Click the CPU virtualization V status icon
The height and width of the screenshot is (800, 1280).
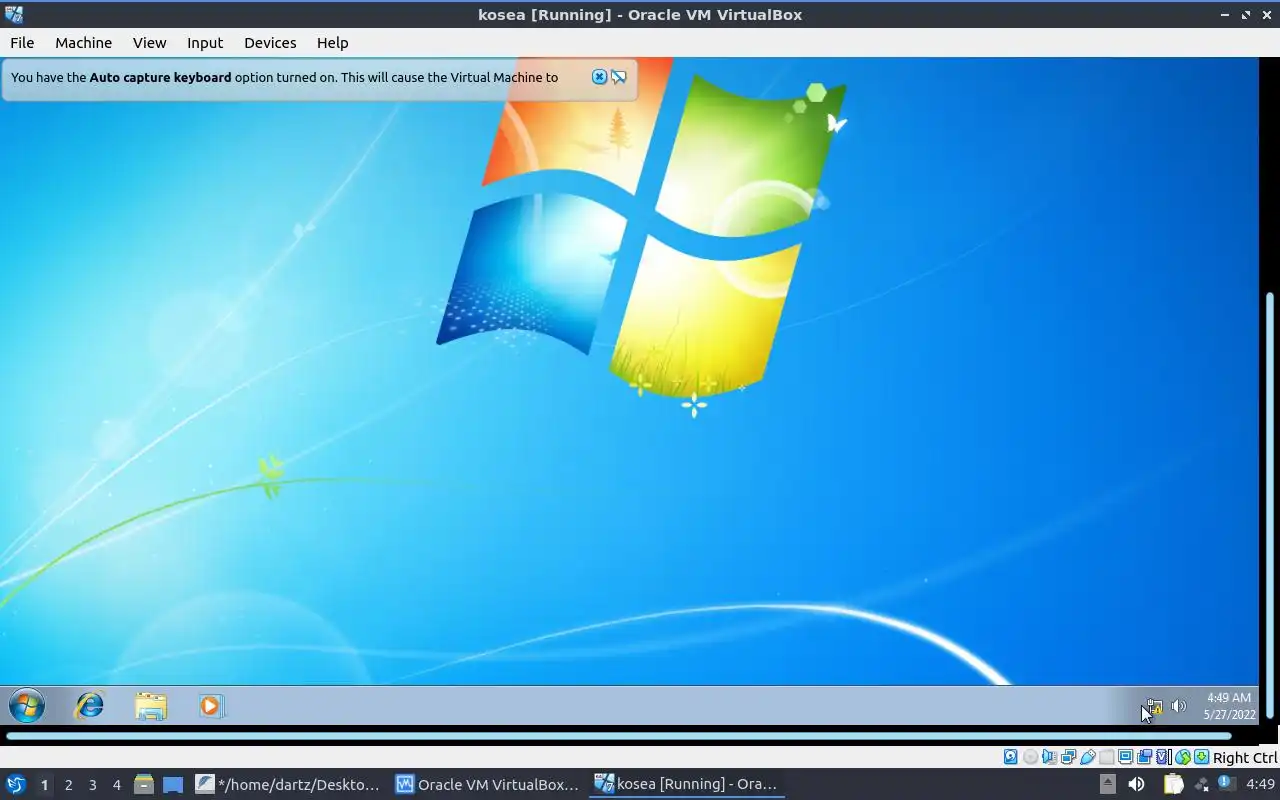pyautogui.click(x=1162, y=757)
